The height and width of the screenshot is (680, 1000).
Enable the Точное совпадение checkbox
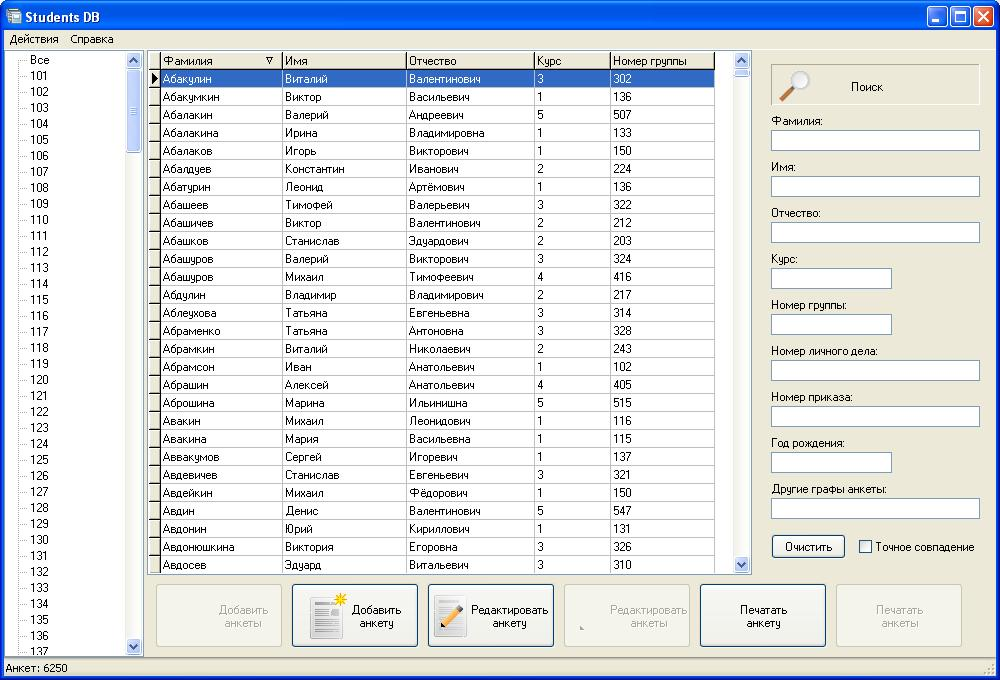click(866, 547)
